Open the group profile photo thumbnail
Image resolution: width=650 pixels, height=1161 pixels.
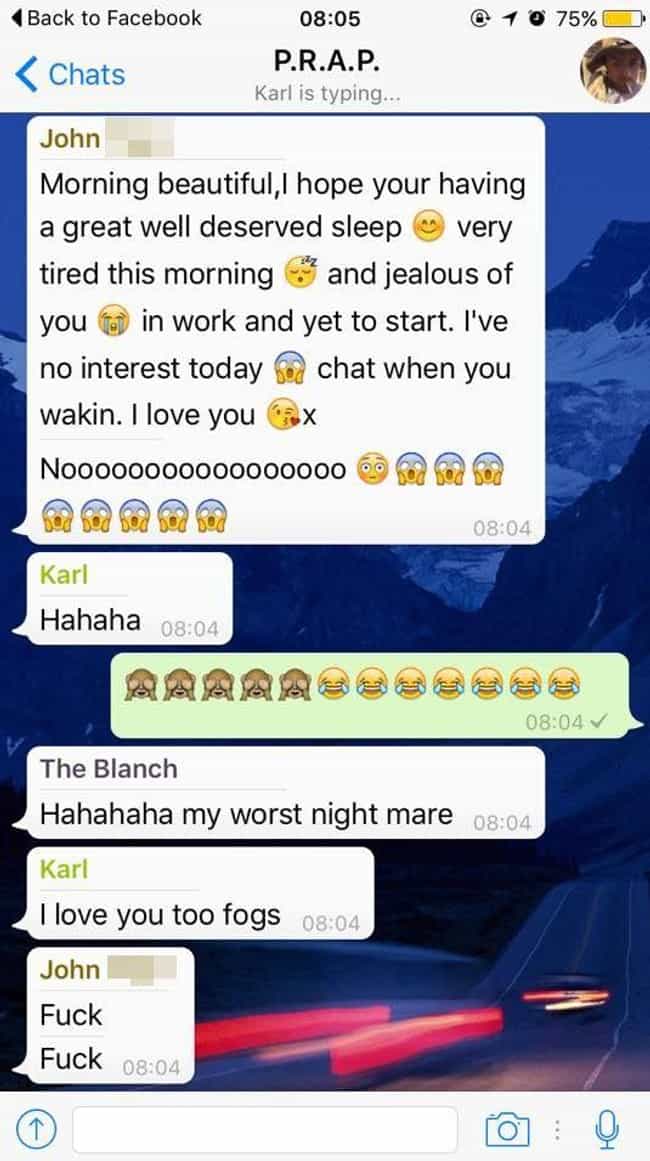click(x=613, y=70)
